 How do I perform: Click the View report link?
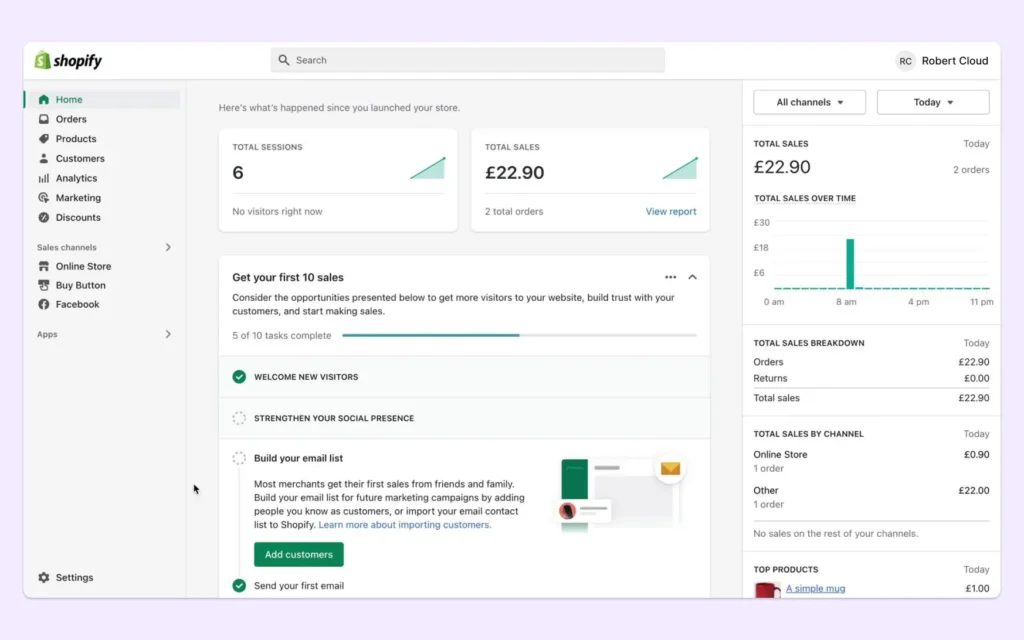[671, 211]
